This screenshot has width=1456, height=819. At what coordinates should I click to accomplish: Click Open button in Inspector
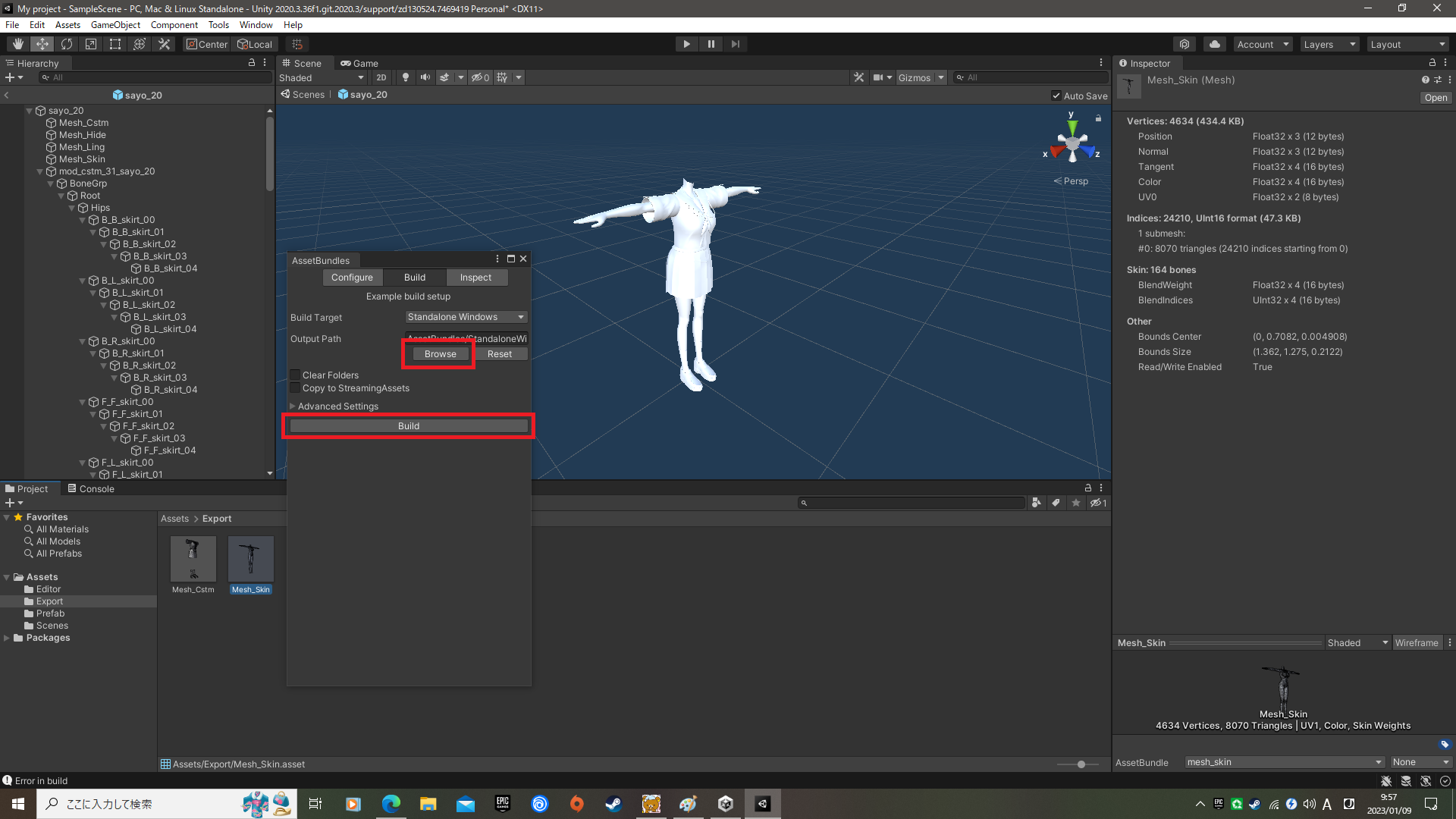click(x=1436, y=98)
